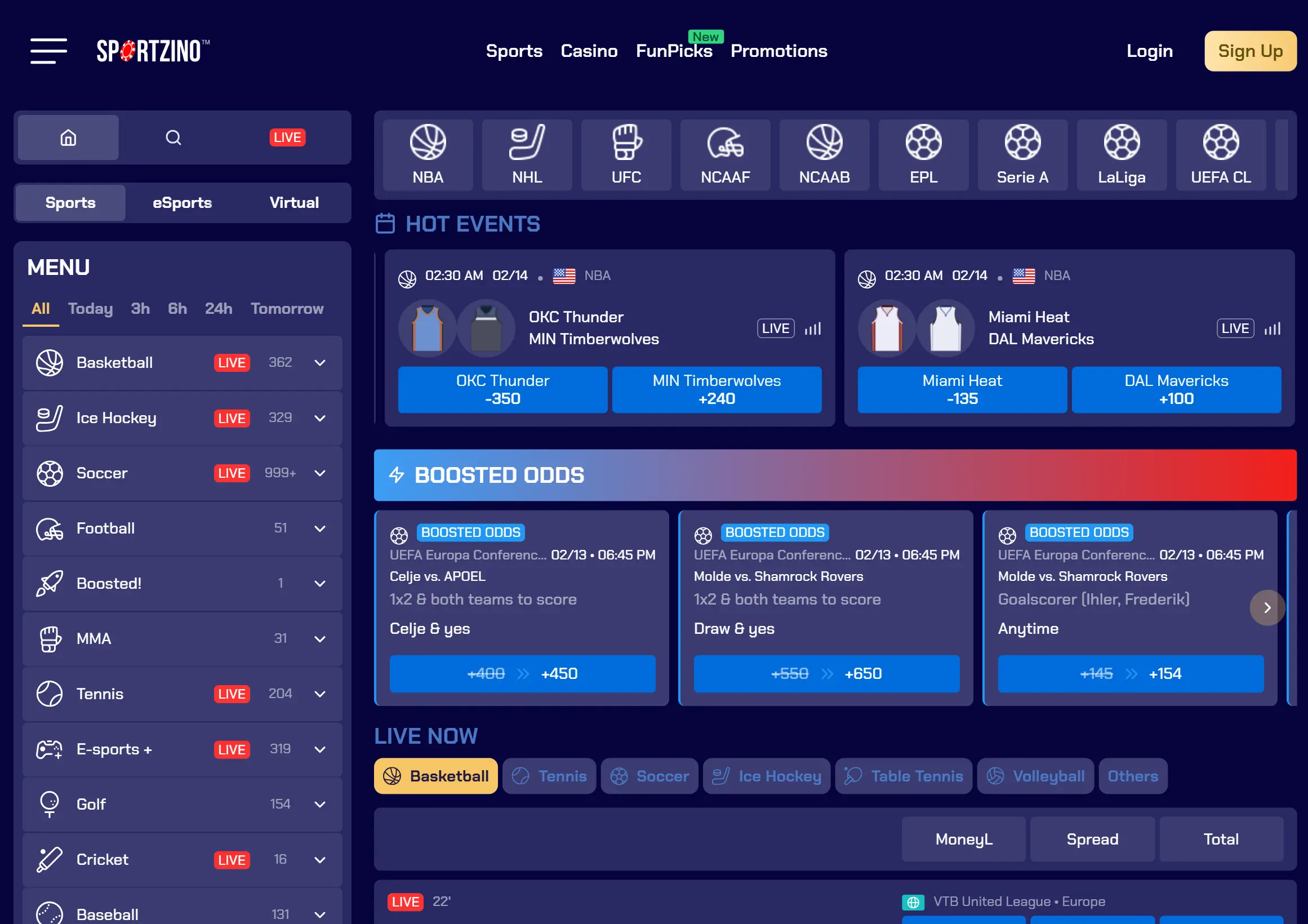Click the Miami Heat white jersey
This screenshot has width=1308, height=924.
[x=887, y=328]
